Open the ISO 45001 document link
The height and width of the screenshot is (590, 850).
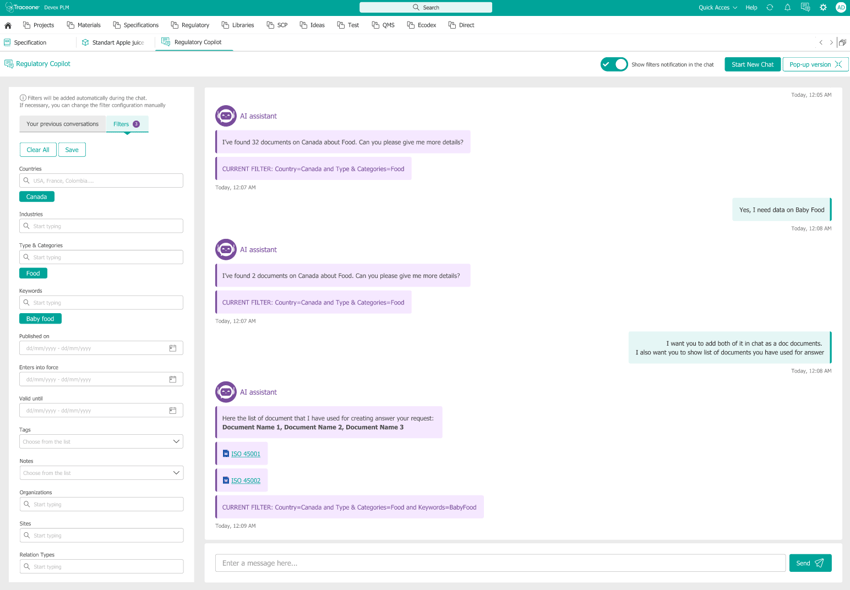(x=246, y=454)
